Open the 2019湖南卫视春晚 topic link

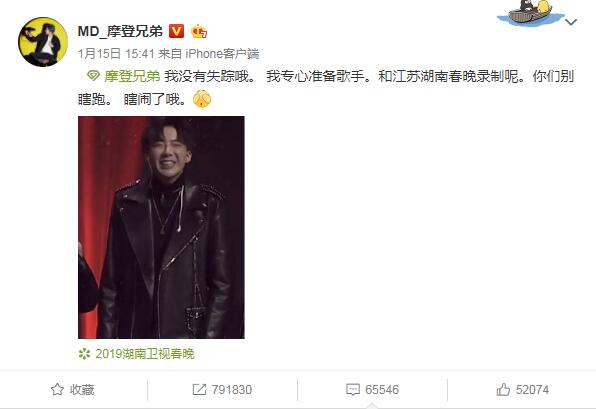click(x=144, y=354)
